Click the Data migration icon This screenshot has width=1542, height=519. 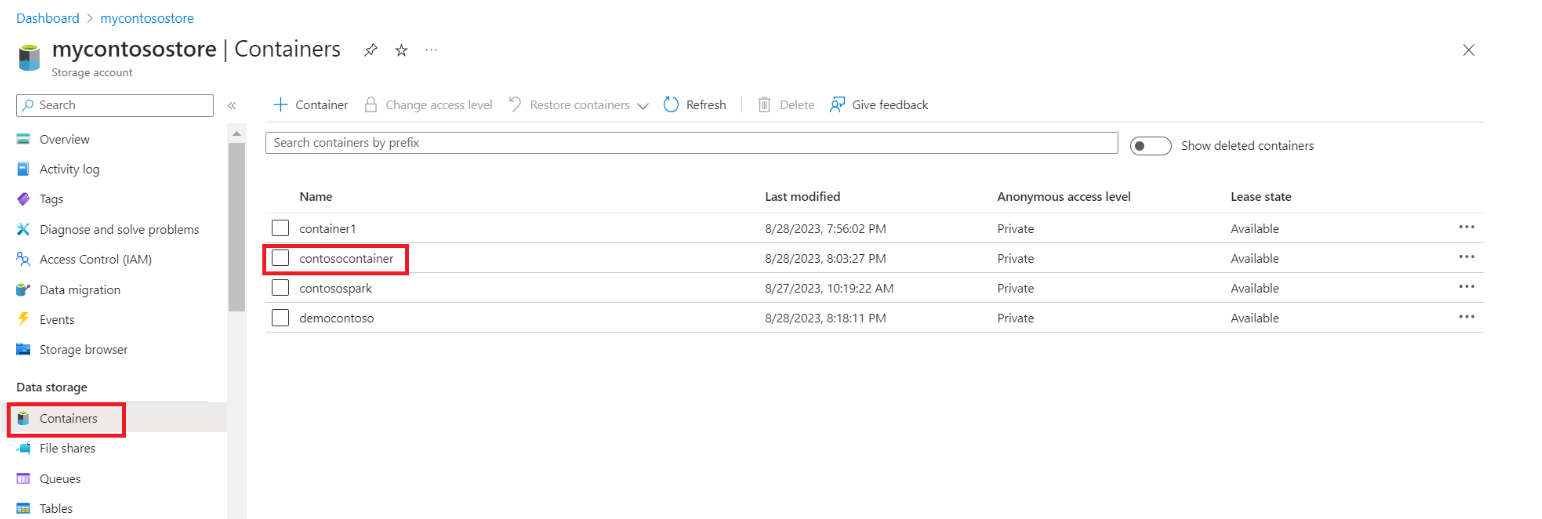point(23,289)
